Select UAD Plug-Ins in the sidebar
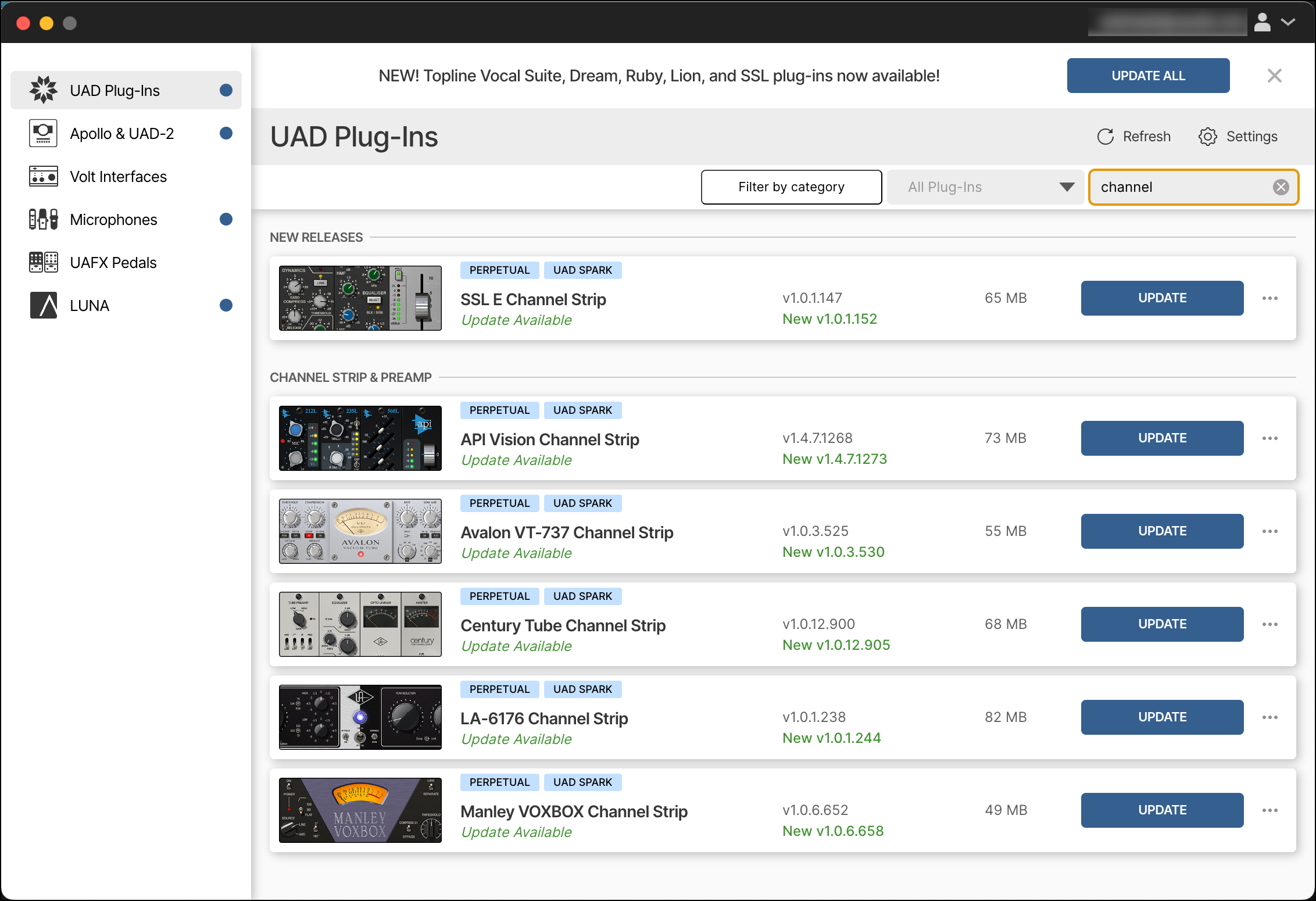 126,90
